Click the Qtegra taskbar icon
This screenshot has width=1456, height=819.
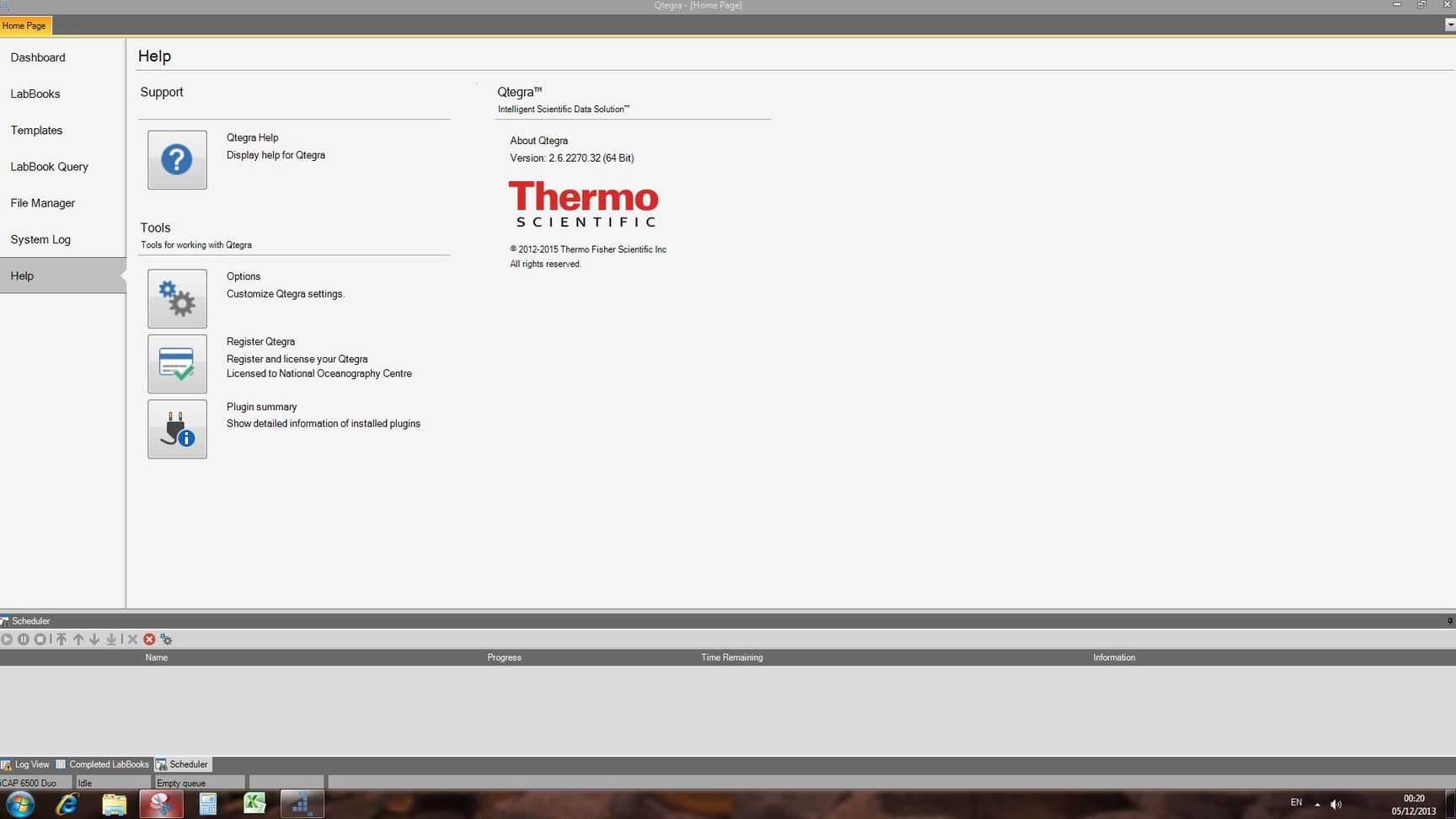point(302,804)
